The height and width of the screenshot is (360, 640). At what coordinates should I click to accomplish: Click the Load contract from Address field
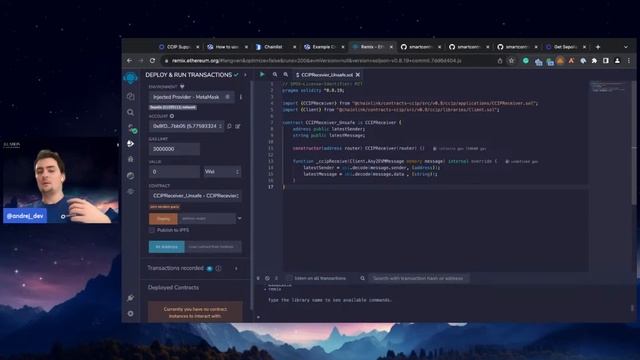(x=213, y=247)
